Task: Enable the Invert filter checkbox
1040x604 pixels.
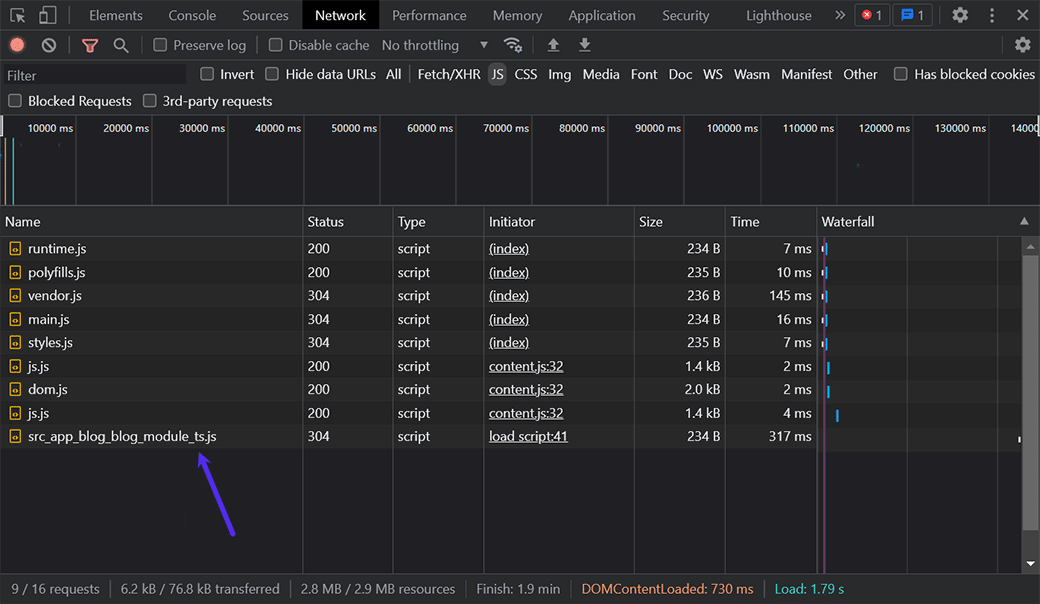Action: coord(207,74)
